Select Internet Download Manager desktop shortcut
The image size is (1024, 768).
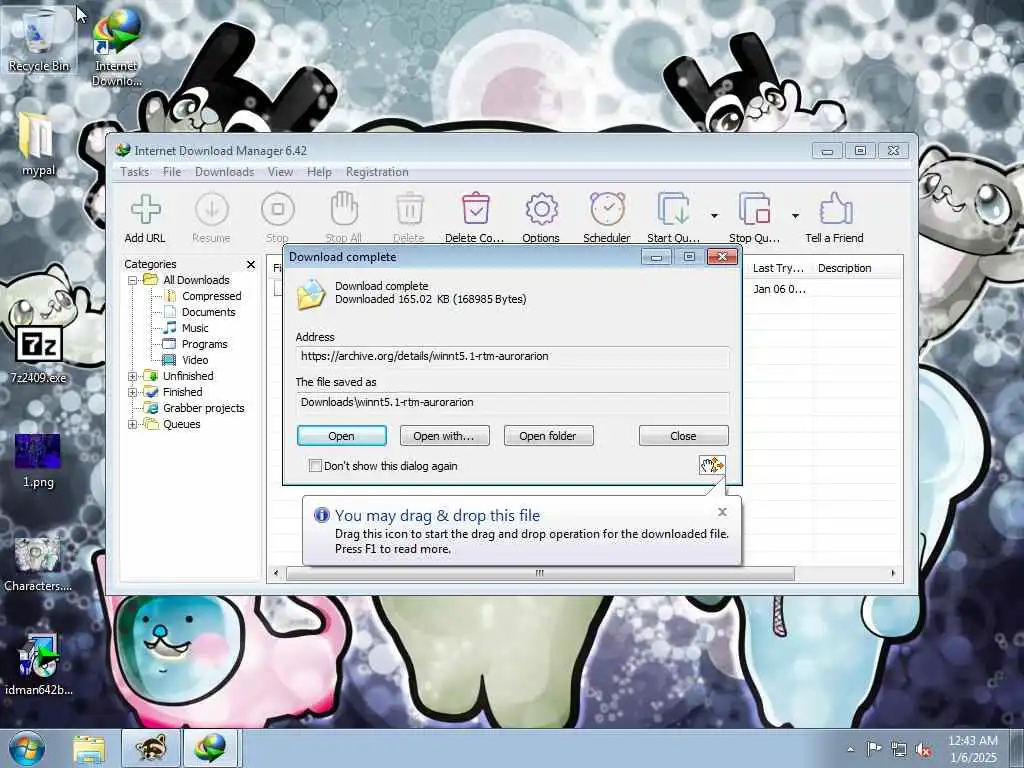[x=116, y=47]
